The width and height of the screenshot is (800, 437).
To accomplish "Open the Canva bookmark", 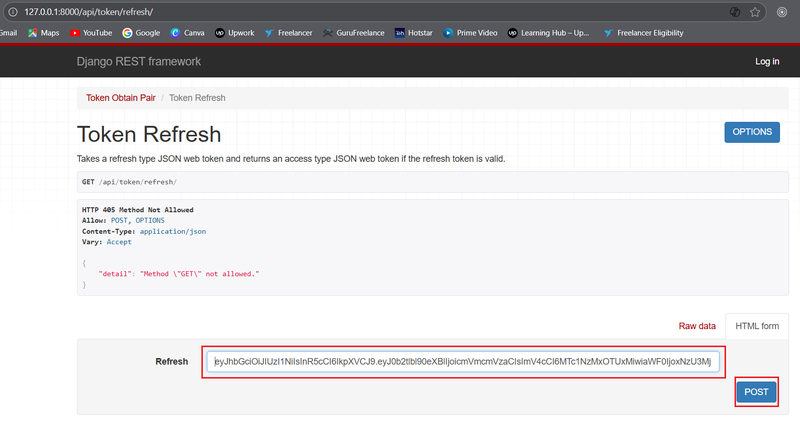I will pos(187,33).
